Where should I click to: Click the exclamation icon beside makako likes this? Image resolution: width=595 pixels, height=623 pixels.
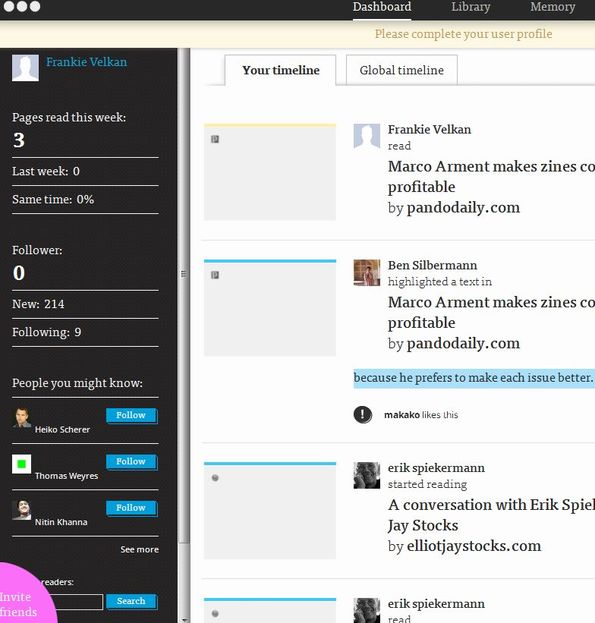[363, 415]
